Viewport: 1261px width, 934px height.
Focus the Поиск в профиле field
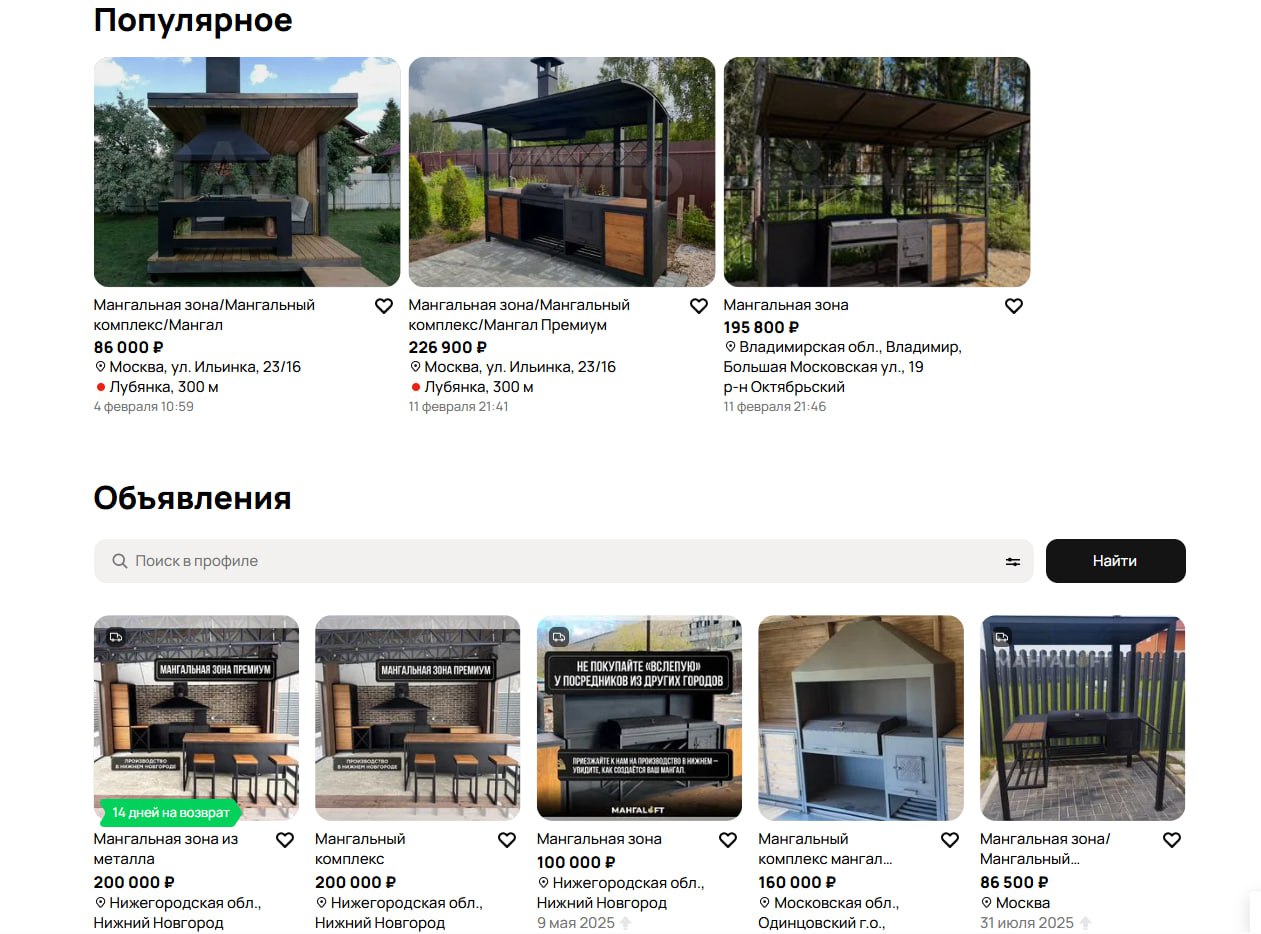[550, 561]
